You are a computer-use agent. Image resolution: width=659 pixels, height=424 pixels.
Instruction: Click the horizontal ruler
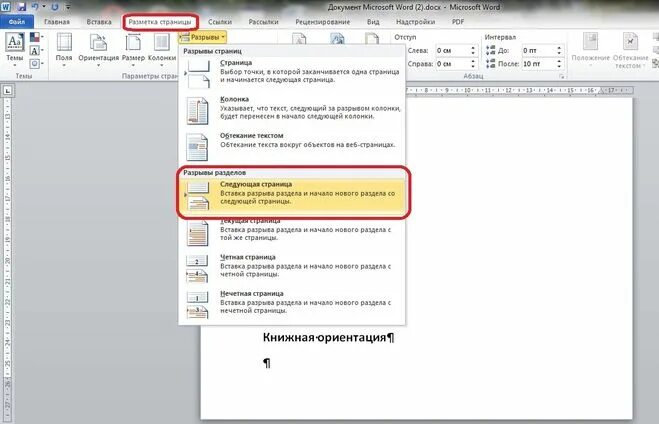(x=519, y=90)
